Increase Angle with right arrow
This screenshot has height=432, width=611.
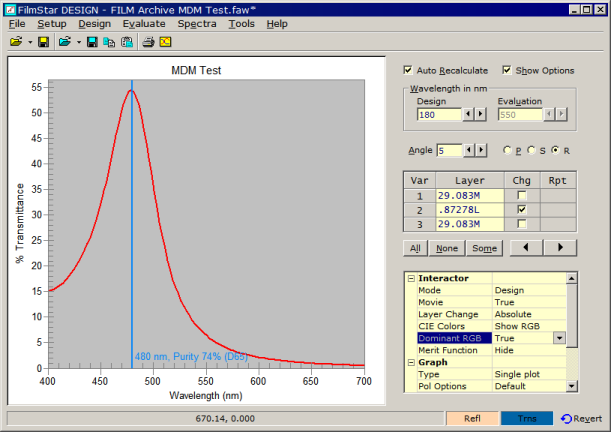[x=481, y=150]
